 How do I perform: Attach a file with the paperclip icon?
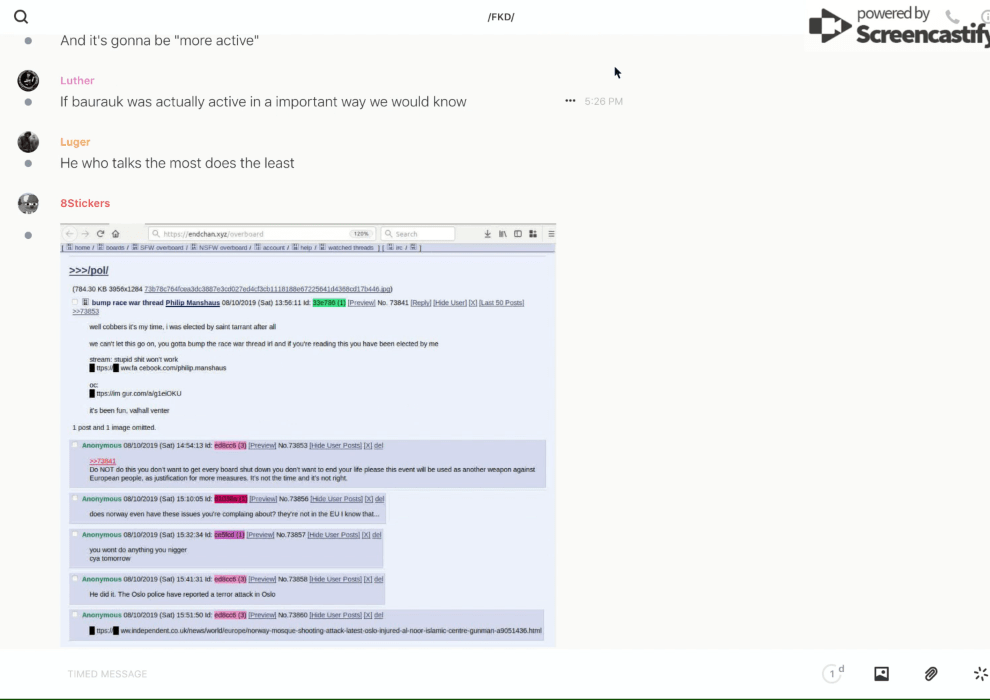coord(931,674)
